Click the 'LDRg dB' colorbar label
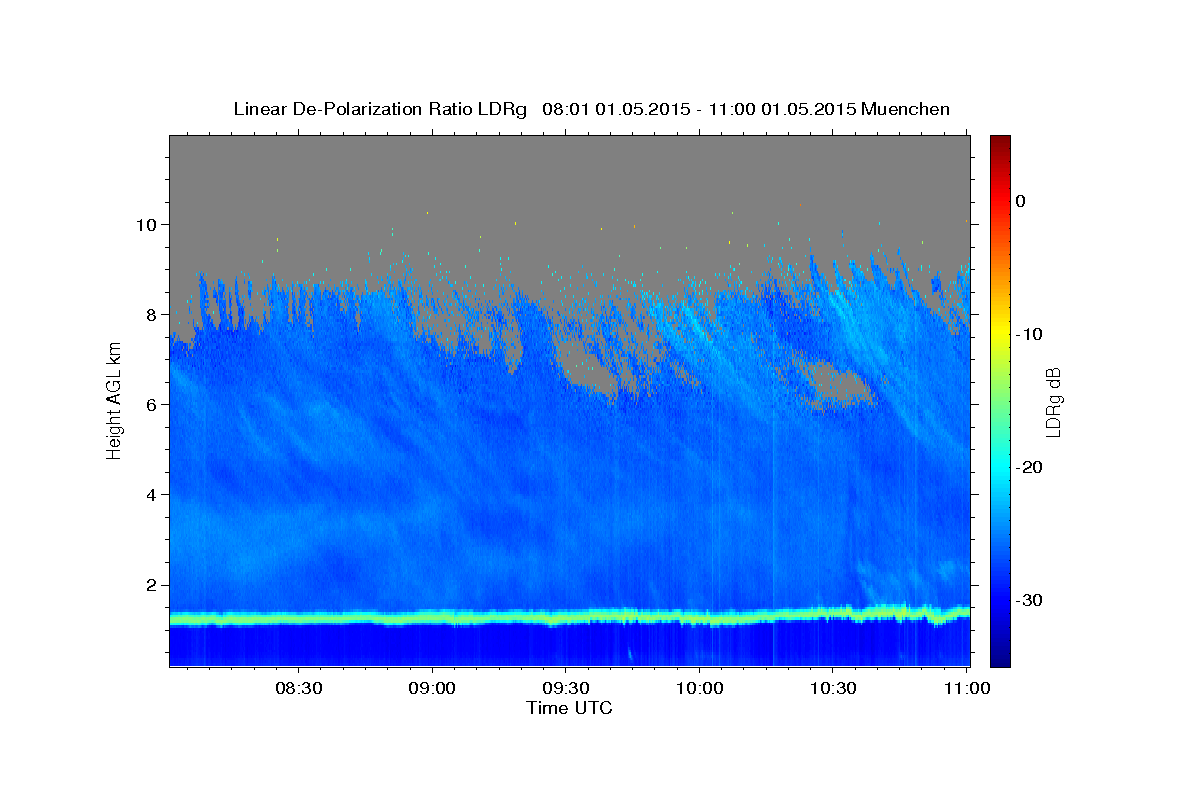Viewport: 1200px width, 800px height. (1052, 401)
